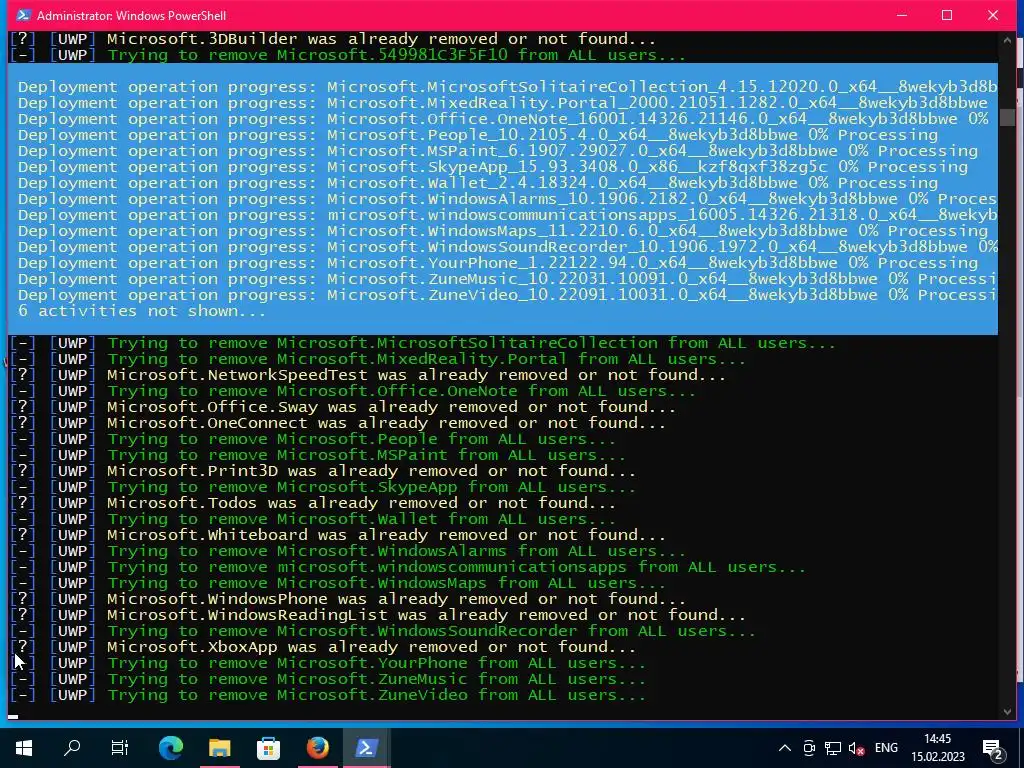
Task: Click 'Microsoft.WindowsReadingList was already removed' line
Action: pos(377,615)
